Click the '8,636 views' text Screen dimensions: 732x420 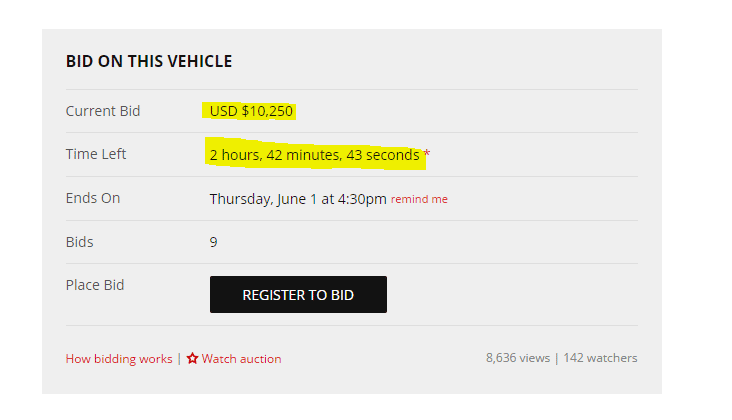pyautogui.click(x=519, y=358)
